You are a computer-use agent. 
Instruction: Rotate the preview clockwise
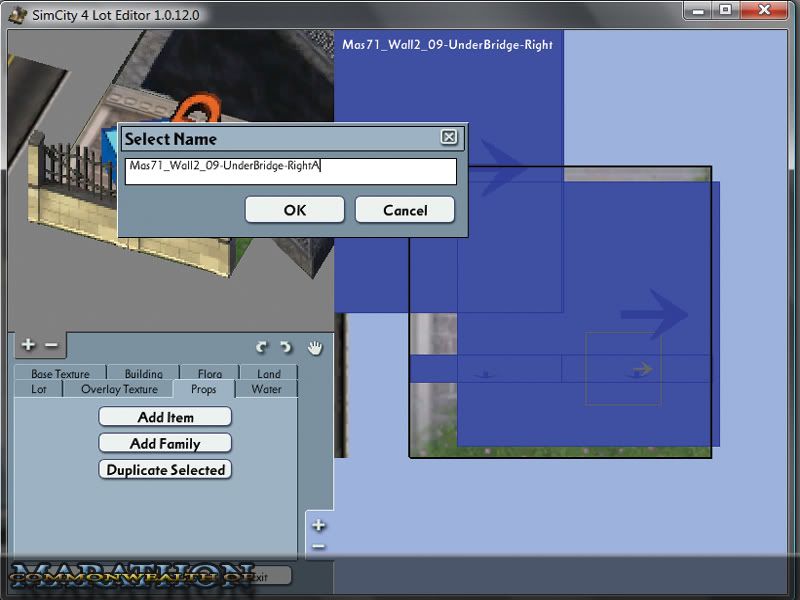point(286,347)
